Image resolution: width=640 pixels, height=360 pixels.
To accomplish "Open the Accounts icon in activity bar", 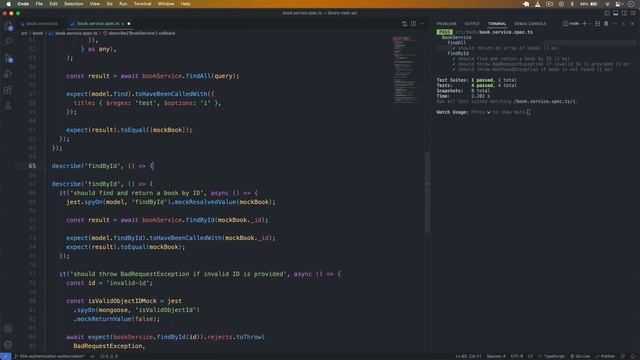I will pos(8,329).
